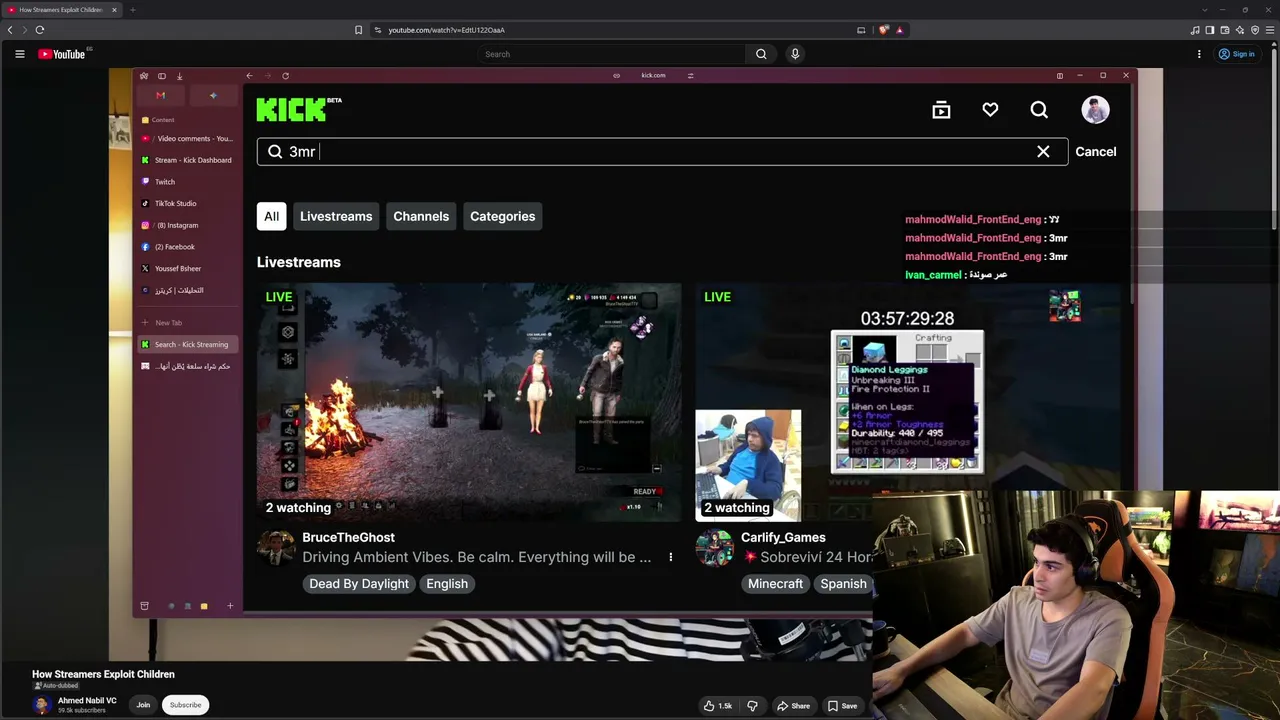The image size is (1280, 720).
Task: Bookmark this page in the address bar
Action: pos(358,30)
